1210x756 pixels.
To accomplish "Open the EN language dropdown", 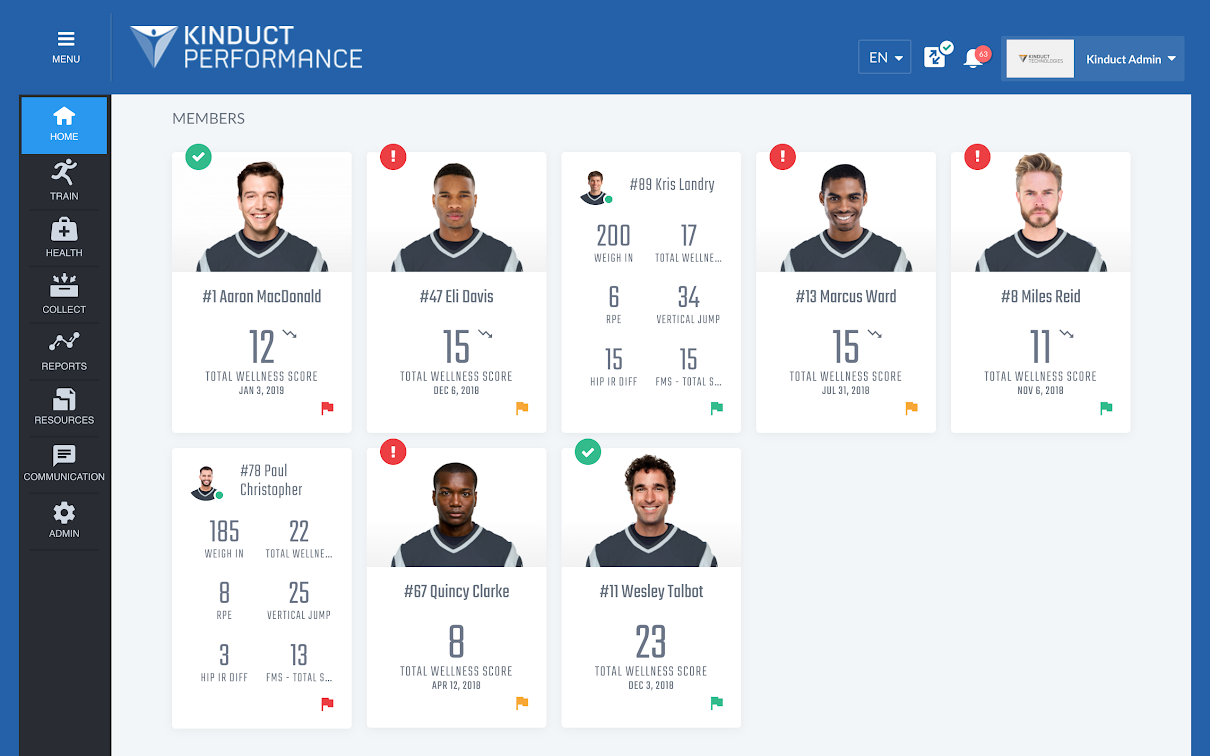I will pos(884,57).
